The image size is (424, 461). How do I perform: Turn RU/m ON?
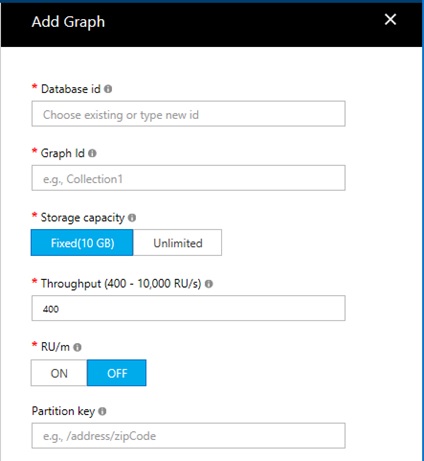[x=59, y=373]
